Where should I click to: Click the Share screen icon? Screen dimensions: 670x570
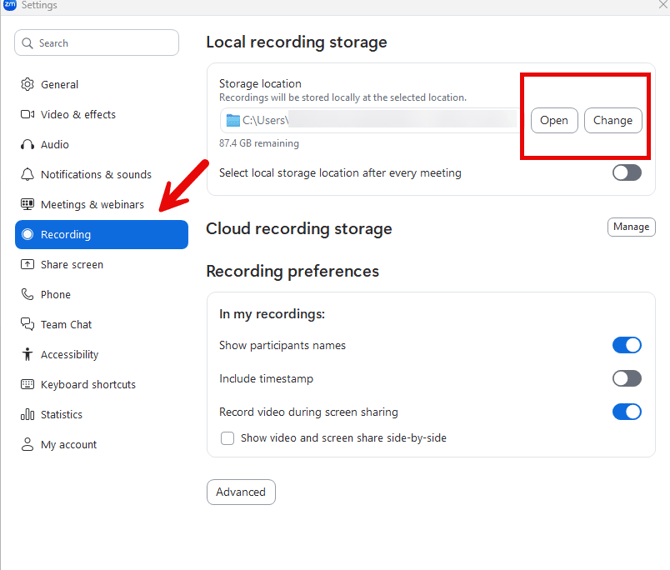point(28,265)
